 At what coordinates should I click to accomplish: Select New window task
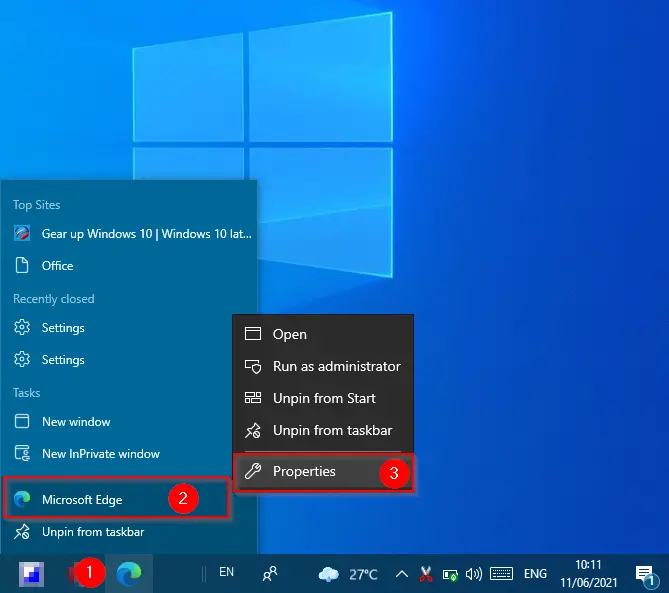pyautogui.click(x=129, y=421)
